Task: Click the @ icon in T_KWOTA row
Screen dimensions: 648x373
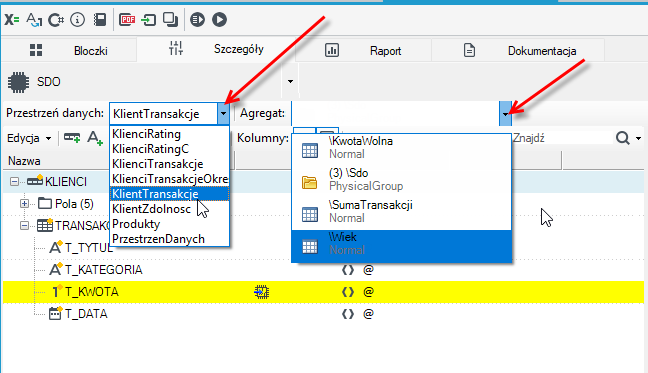Action: tap(368, 292)
